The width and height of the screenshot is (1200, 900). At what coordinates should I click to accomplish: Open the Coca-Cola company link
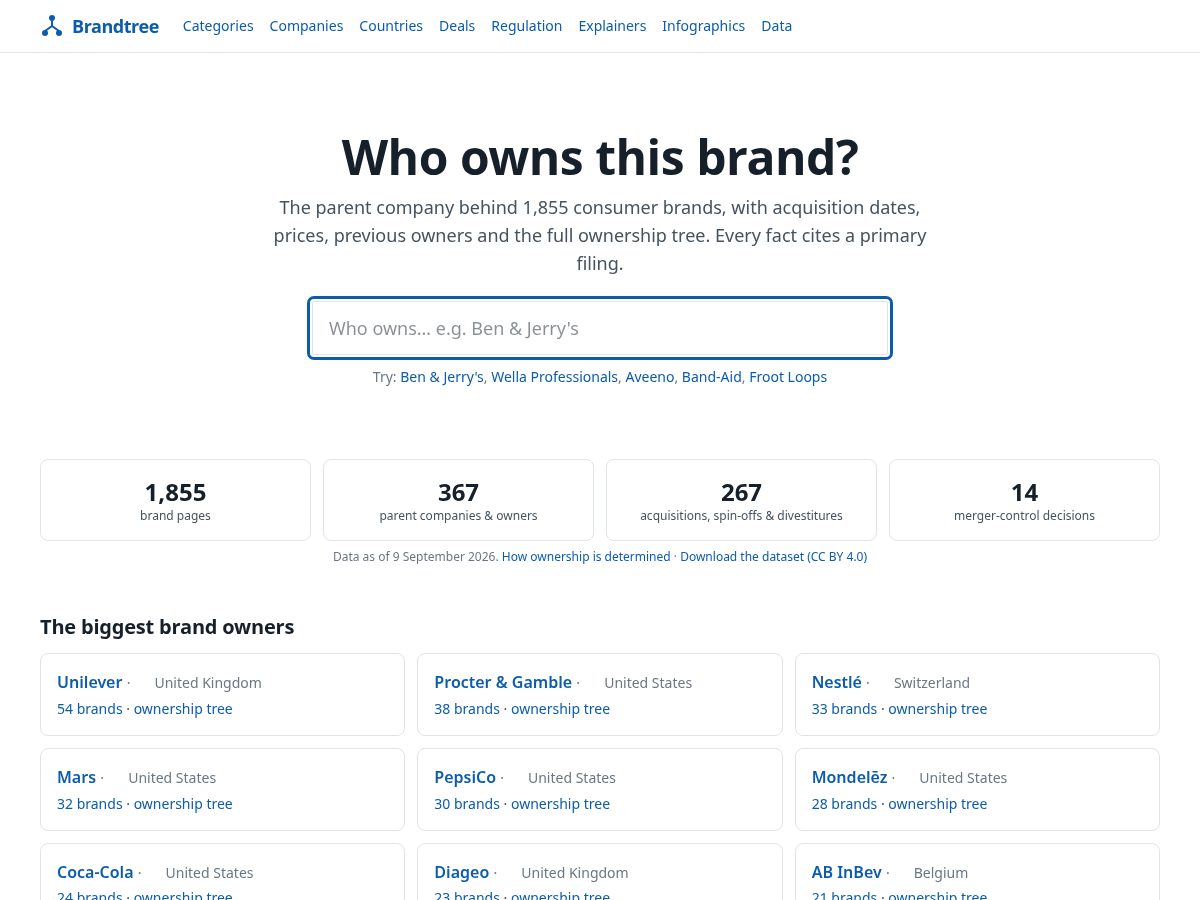(x=95, y=872)
